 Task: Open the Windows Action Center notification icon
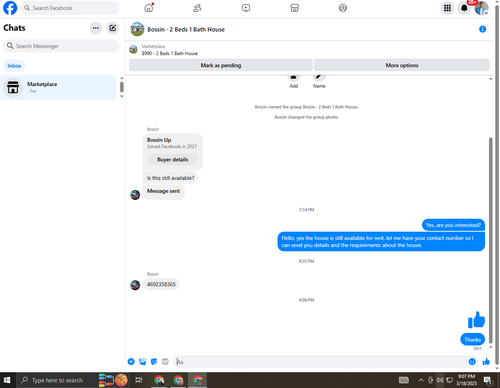click(488, 380)
